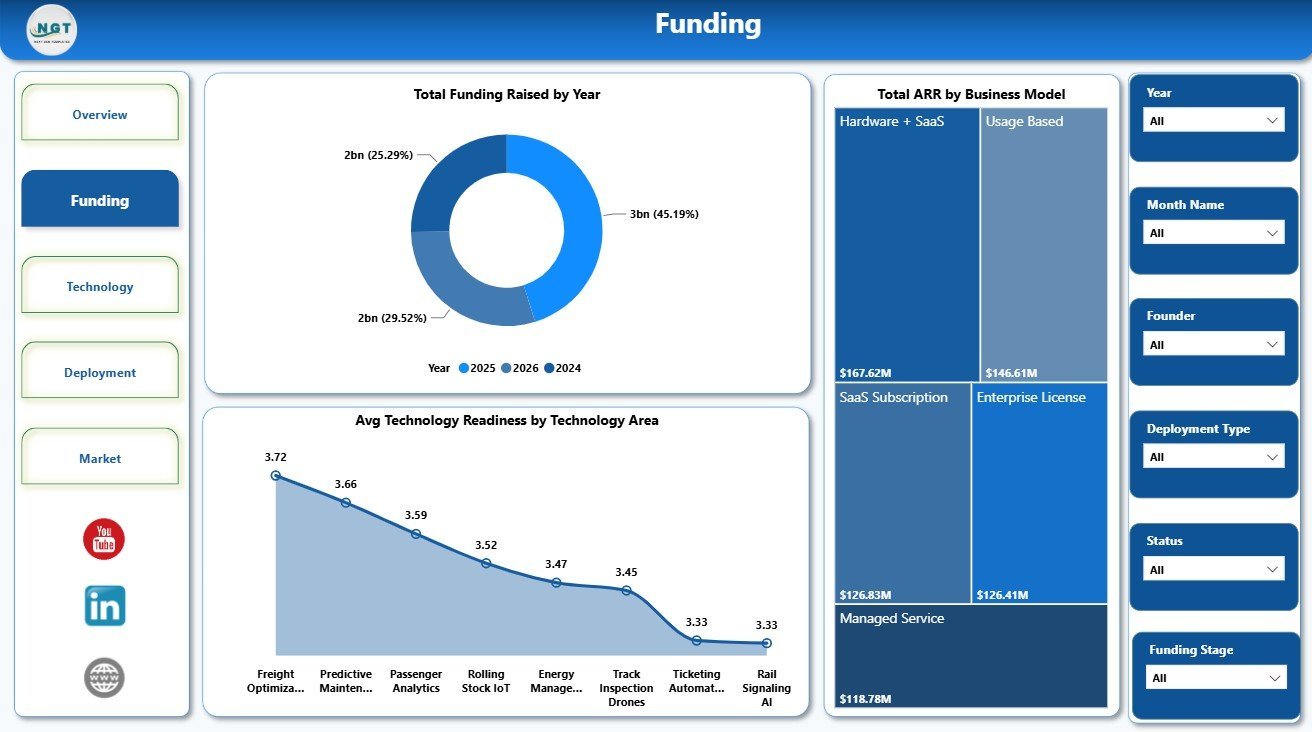Screen dimensions: 1312x732
Task: Select the Hardware + SaaS treemap tile
Action: click(x=907, y=245)
